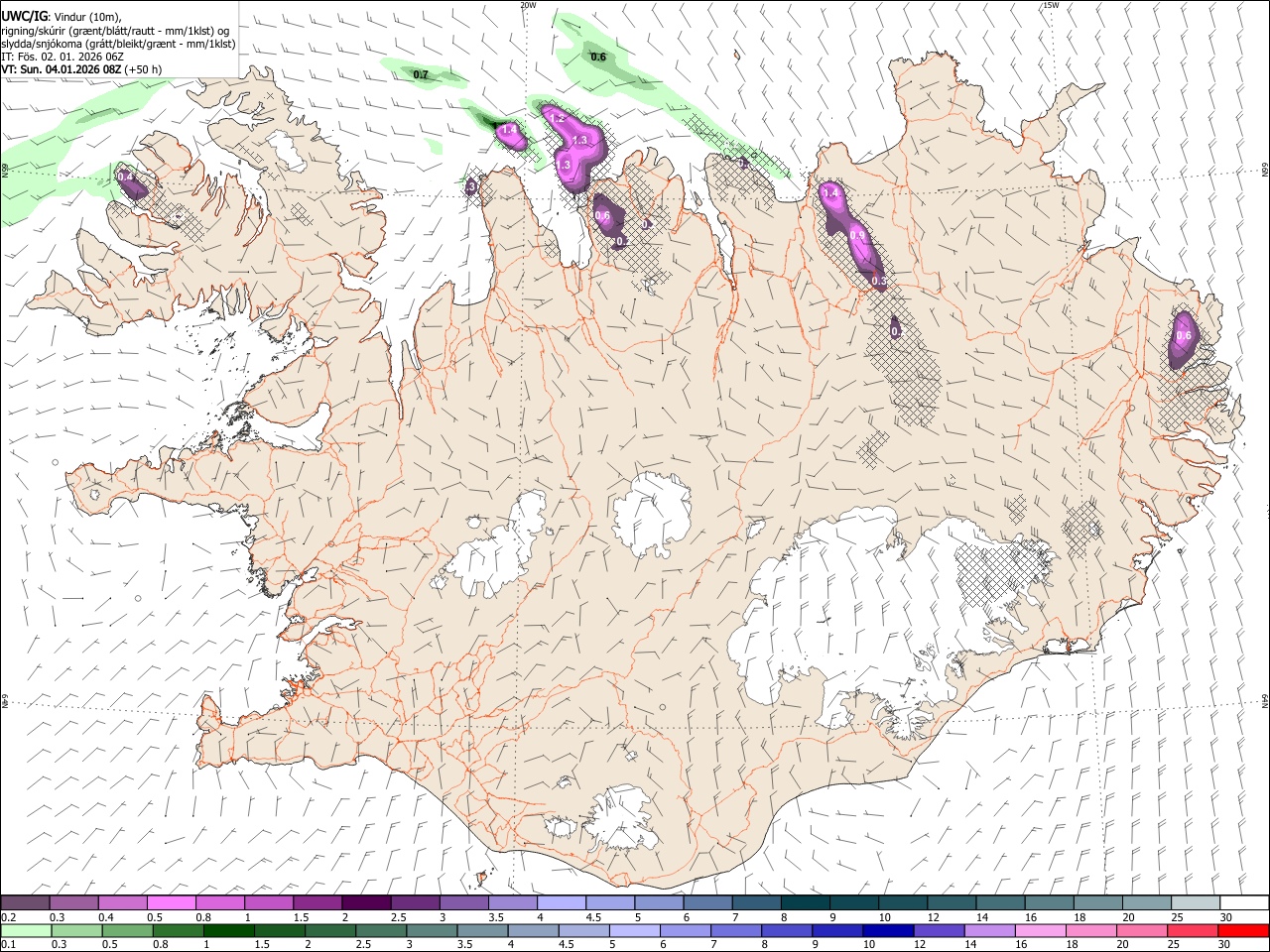Pick the 20–25 rose pink rain swatch
Image resolution: width=1270 pixels, height=952 pixels.
pyautogui.click(x=1141, y=931)
